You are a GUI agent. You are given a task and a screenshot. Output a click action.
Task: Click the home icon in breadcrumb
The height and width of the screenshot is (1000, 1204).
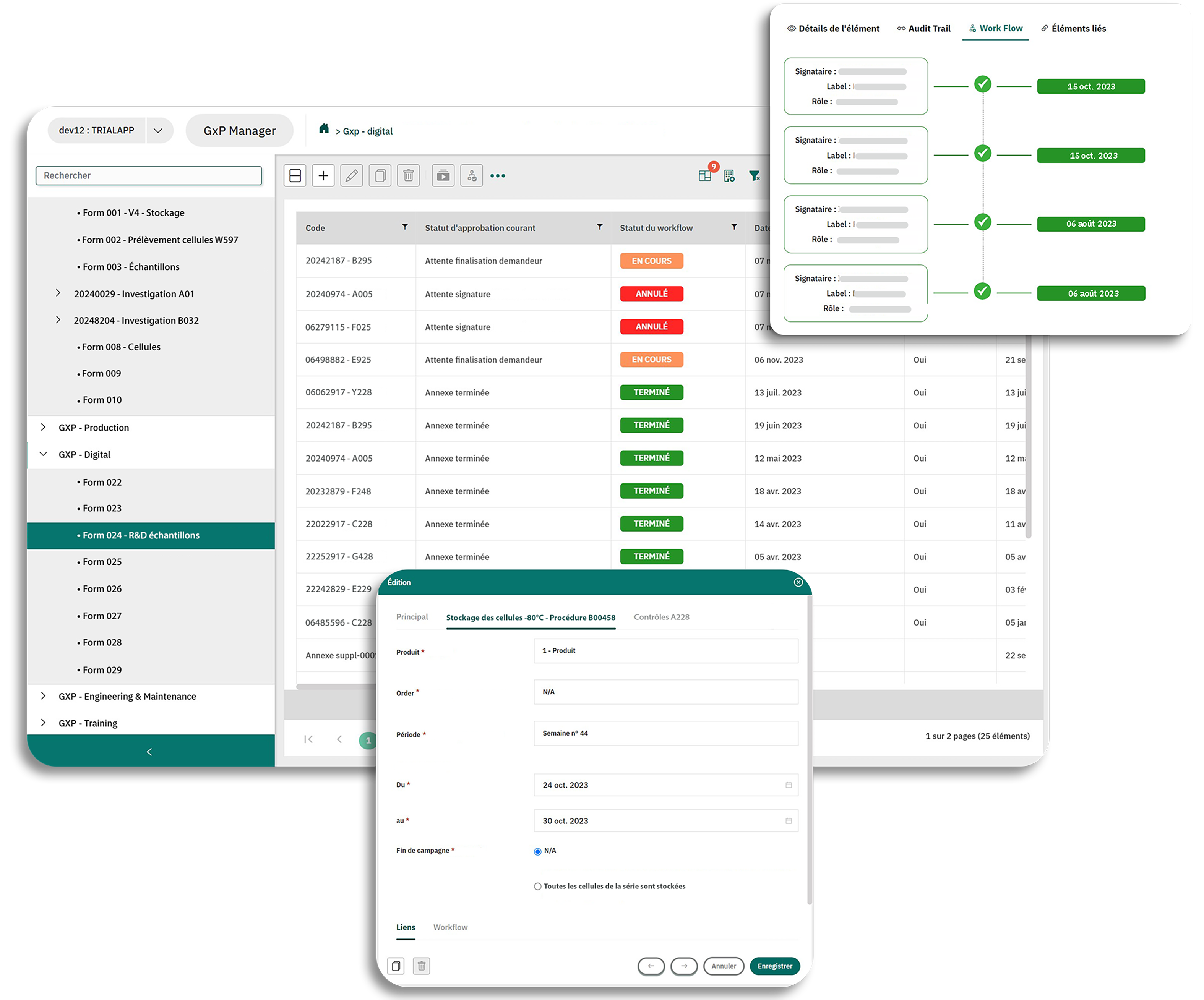(x=324, y=129)
